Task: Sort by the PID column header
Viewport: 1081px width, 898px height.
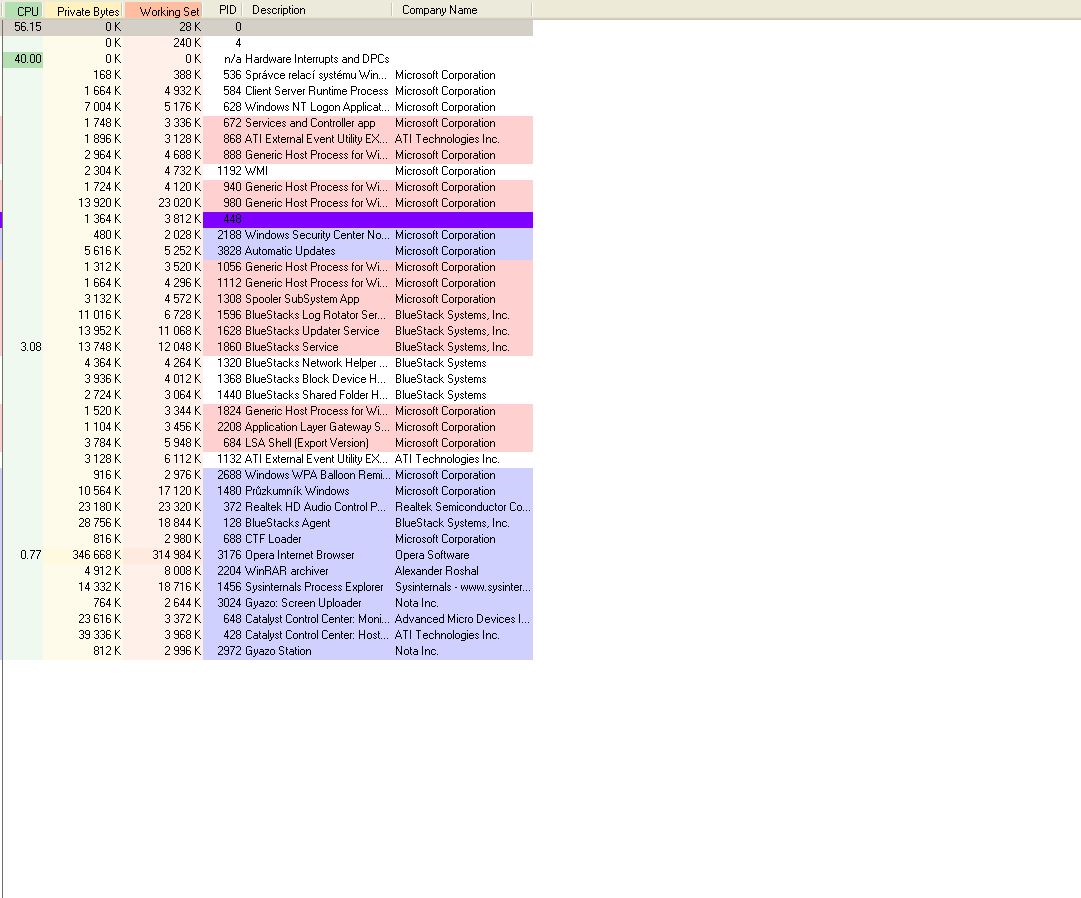Action: click(x=223, y=10)
